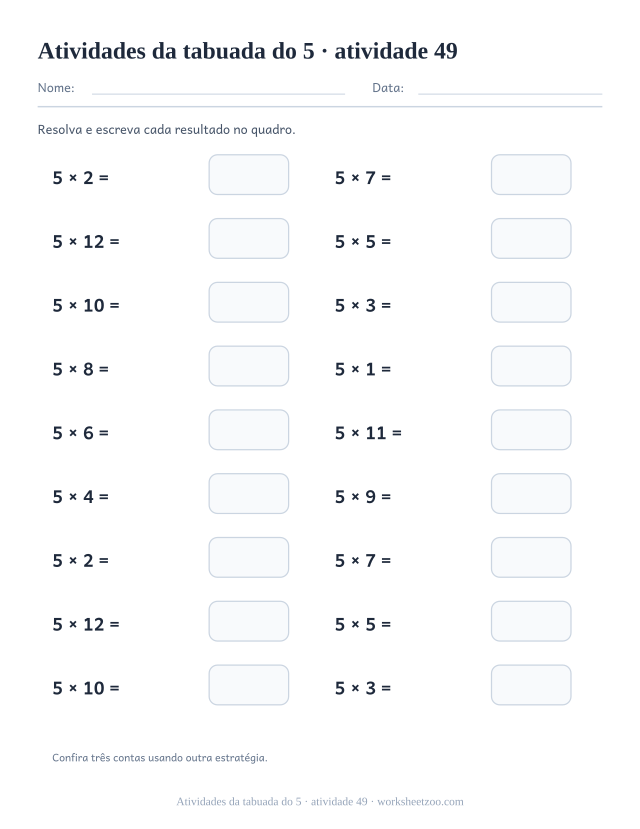Click the 5 × 8 = equation text
Image resolution: width=640 pixels, height=829 pixels.
click(80, 369)
